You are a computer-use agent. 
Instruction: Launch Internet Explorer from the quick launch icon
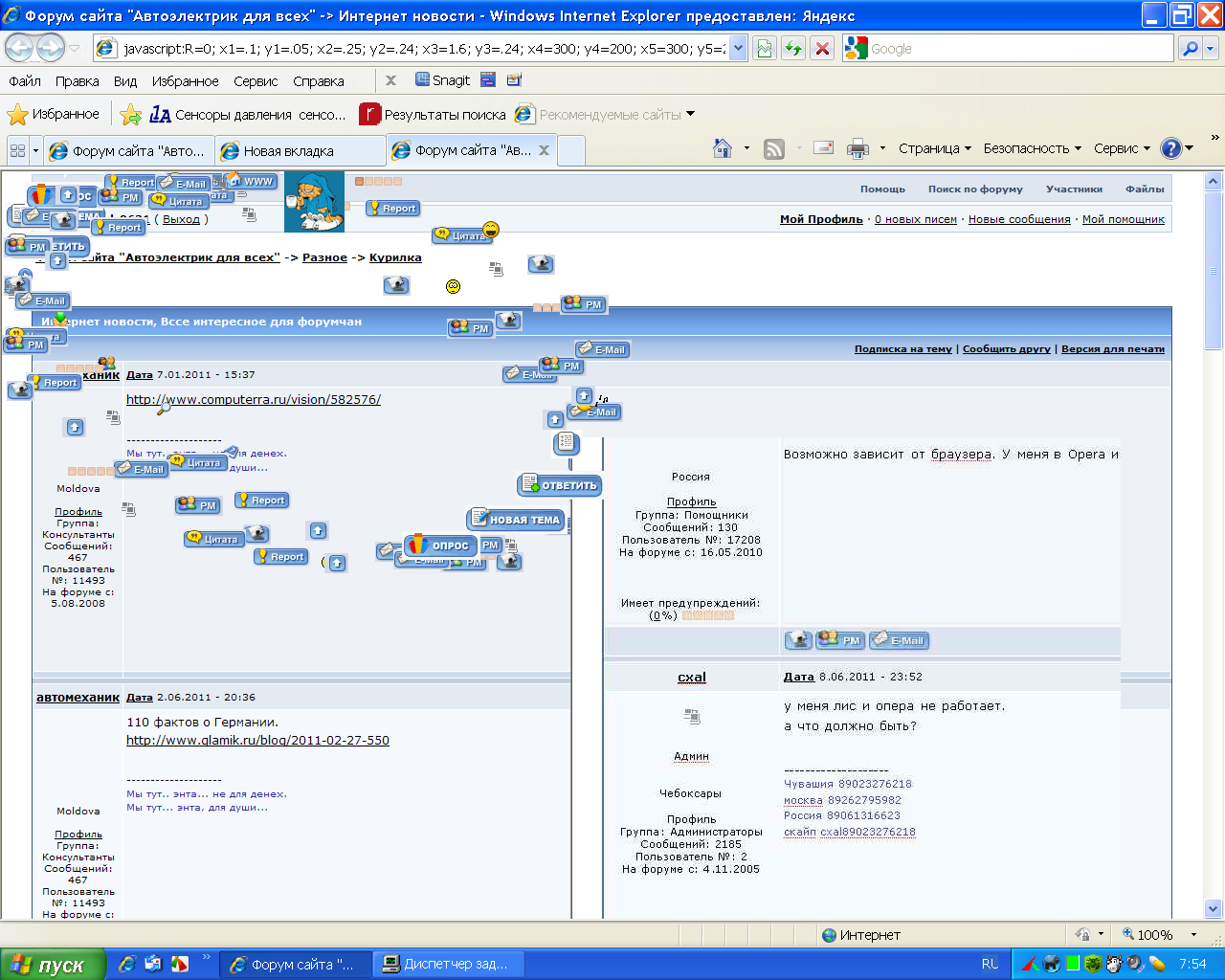tap(127, 964)
